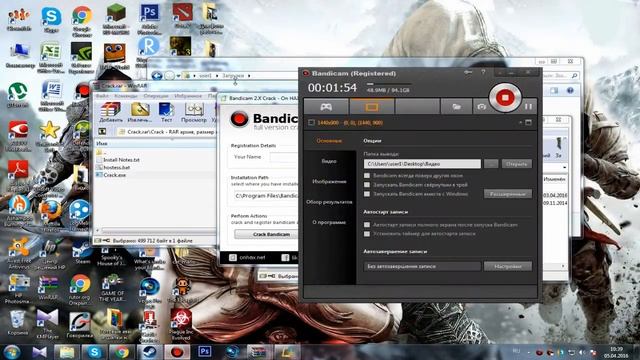
Task: Open Photoshop from the taskbar
Action: [x=204, y=352]
